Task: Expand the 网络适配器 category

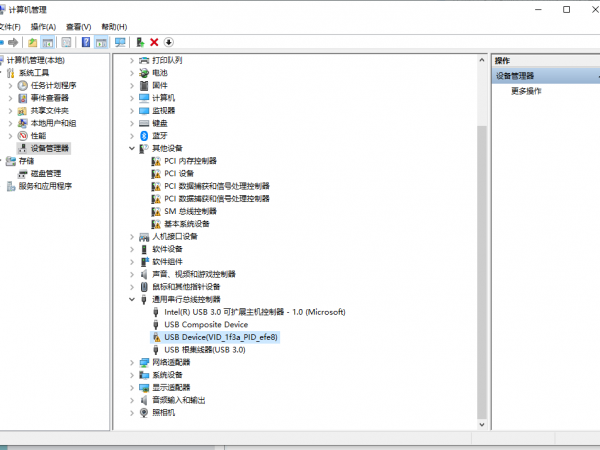Action: point(133,362)
